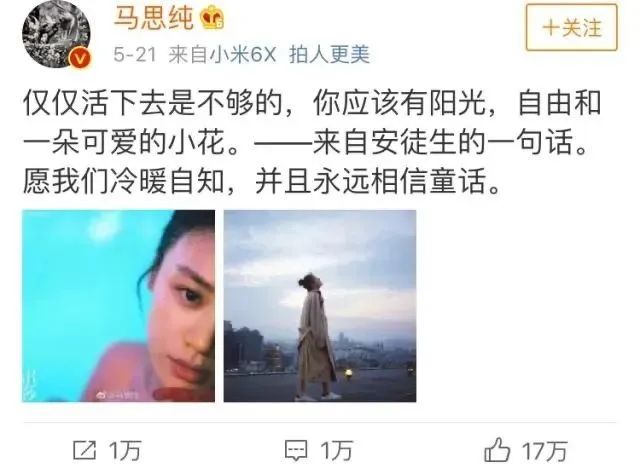The height and width of the screenshot is (474, 640).
Task: Click the gold crown membership icon
Action: pos(212,19)
